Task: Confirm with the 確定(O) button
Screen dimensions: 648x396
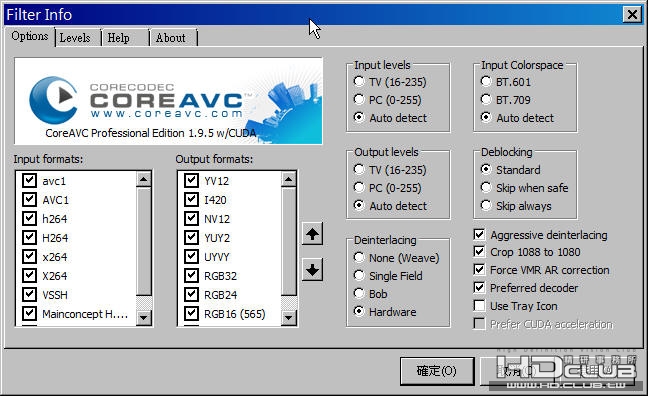Action: point(437,371)
